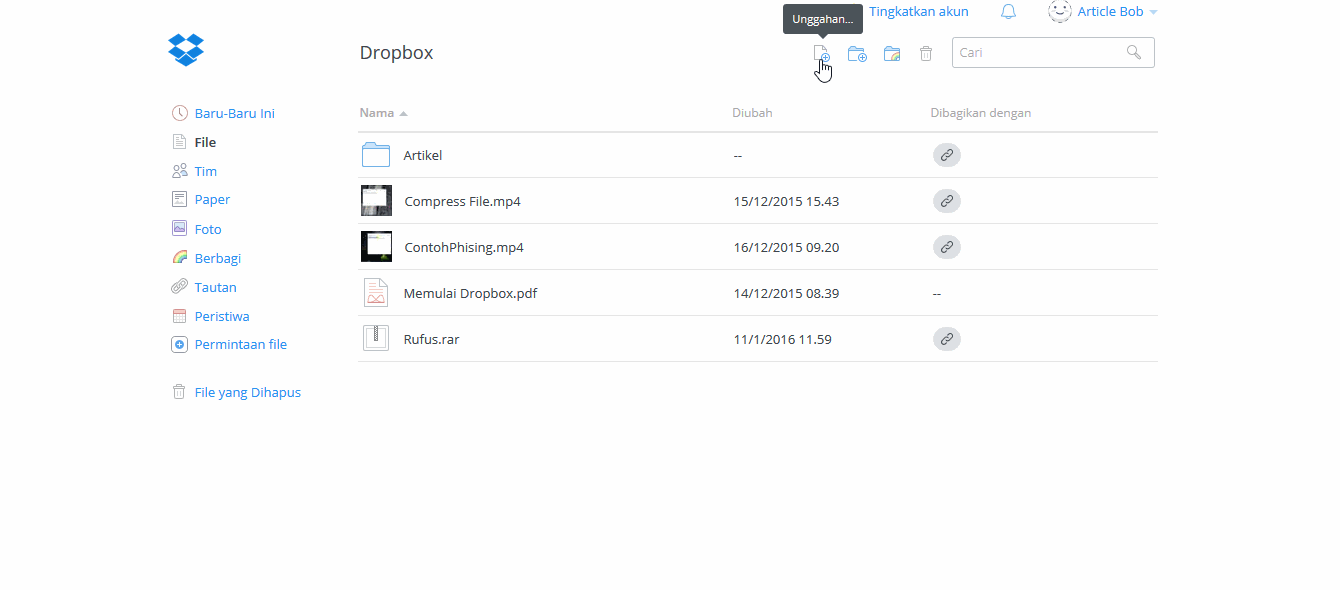
Task: Click the ContohPhising.mp4 video thumbnail
Action: pos(376,246)
